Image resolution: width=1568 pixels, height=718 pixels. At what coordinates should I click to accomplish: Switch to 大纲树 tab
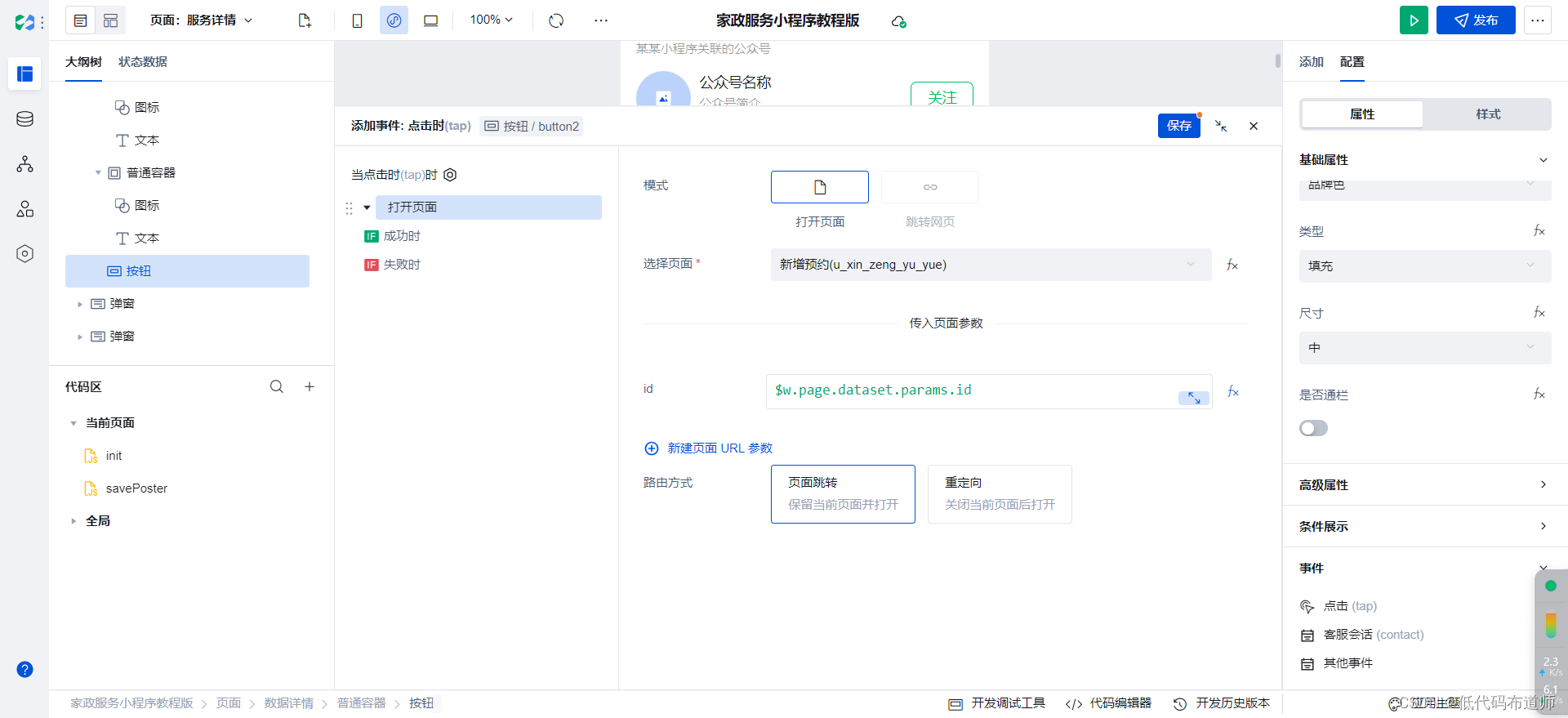click(x=83, y=62)
